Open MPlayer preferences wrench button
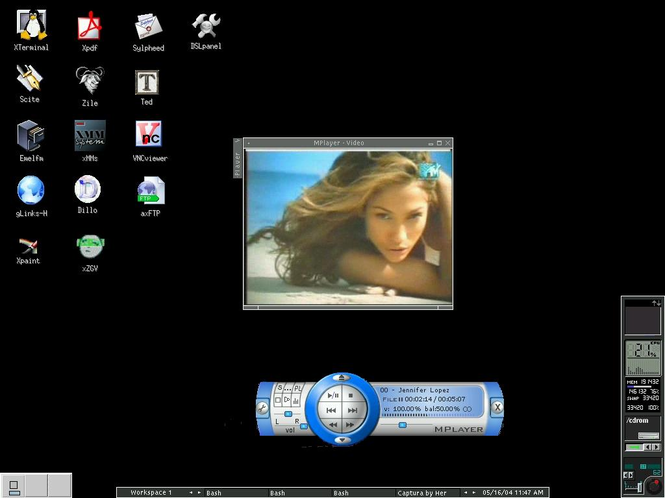Image resolution: width=665 pixels, height=498 pixels. click(262, 407)
